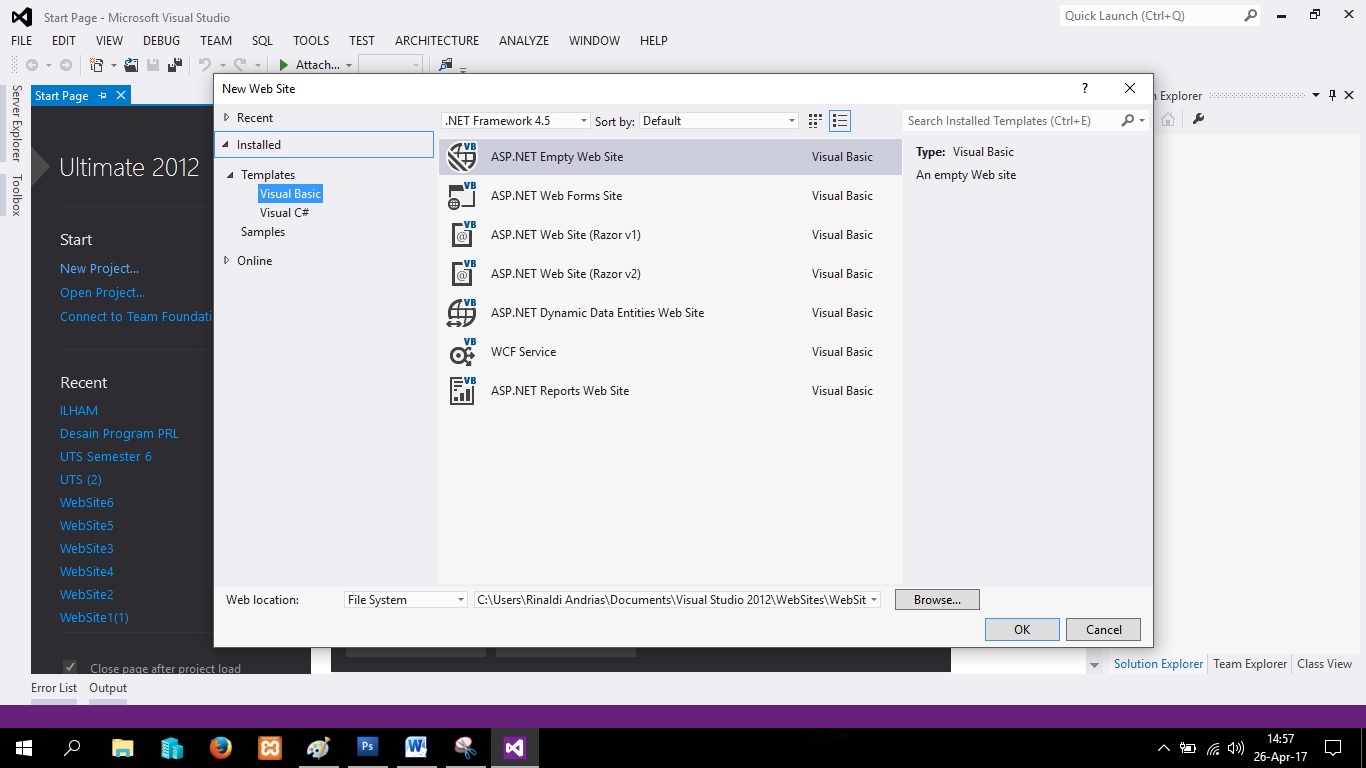Open Firefox from the taskbar

click(221, 747)
